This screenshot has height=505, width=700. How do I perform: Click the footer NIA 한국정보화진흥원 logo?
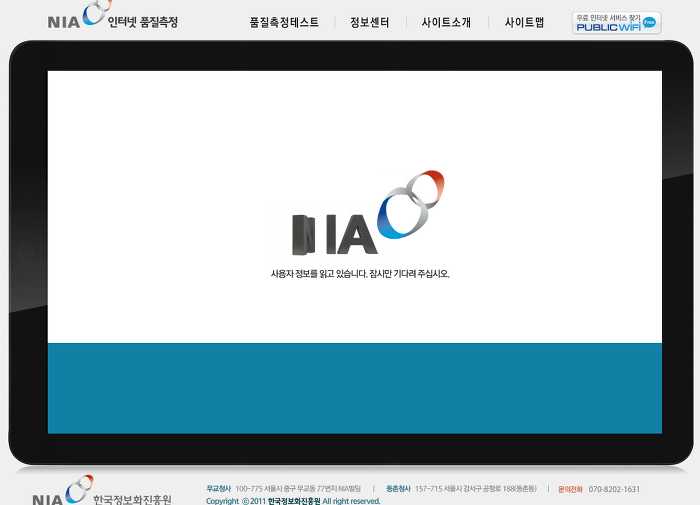pos(102,490)
